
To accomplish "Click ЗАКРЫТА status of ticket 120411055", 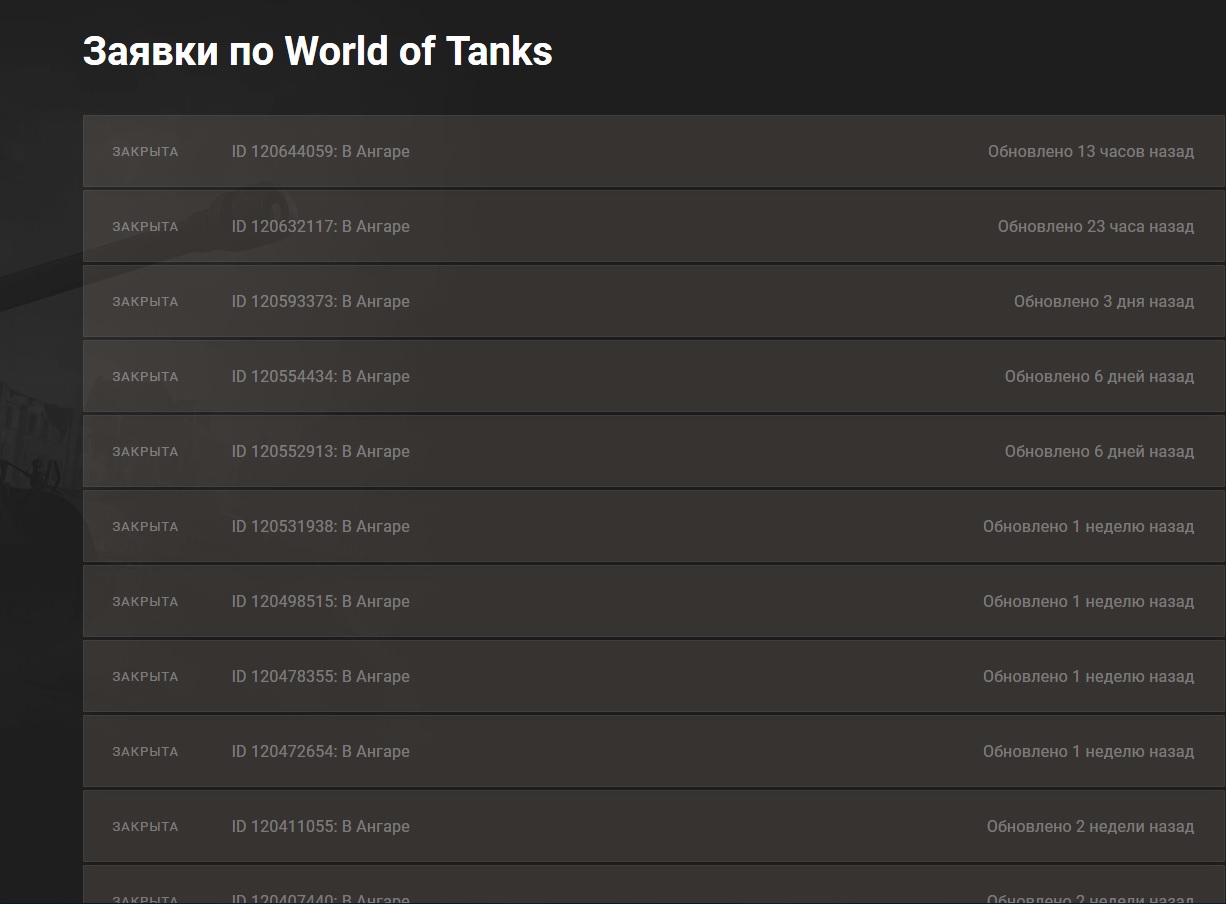I will pos(145,827).
